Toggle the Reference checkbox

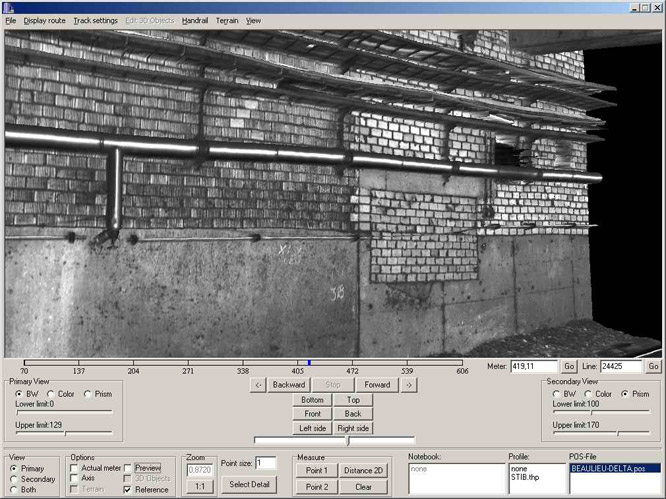(128, 490)
